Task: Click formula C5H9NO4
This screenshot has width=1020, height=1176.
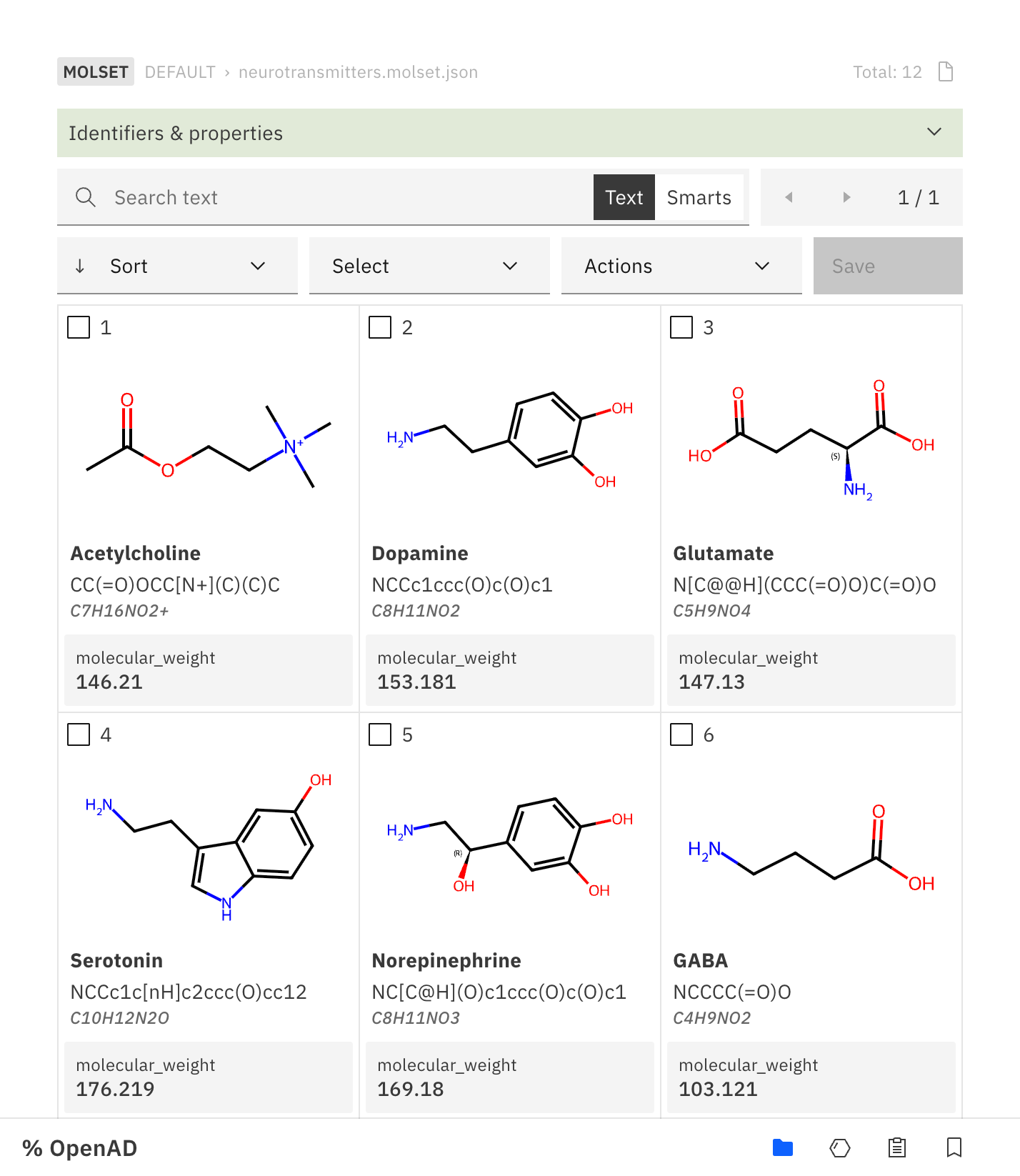Action: tap(712, 611)
